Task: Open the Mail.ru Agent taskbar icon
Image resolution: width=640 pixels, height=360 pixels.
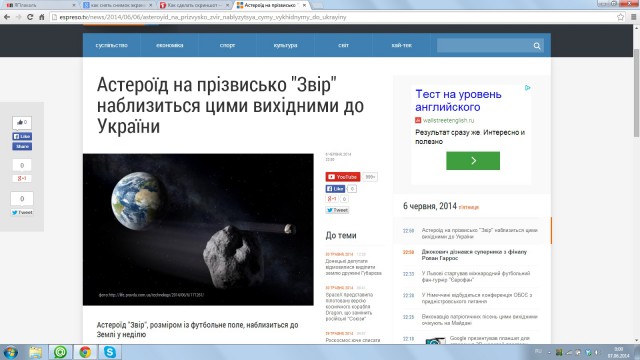Action: point(60,352)
